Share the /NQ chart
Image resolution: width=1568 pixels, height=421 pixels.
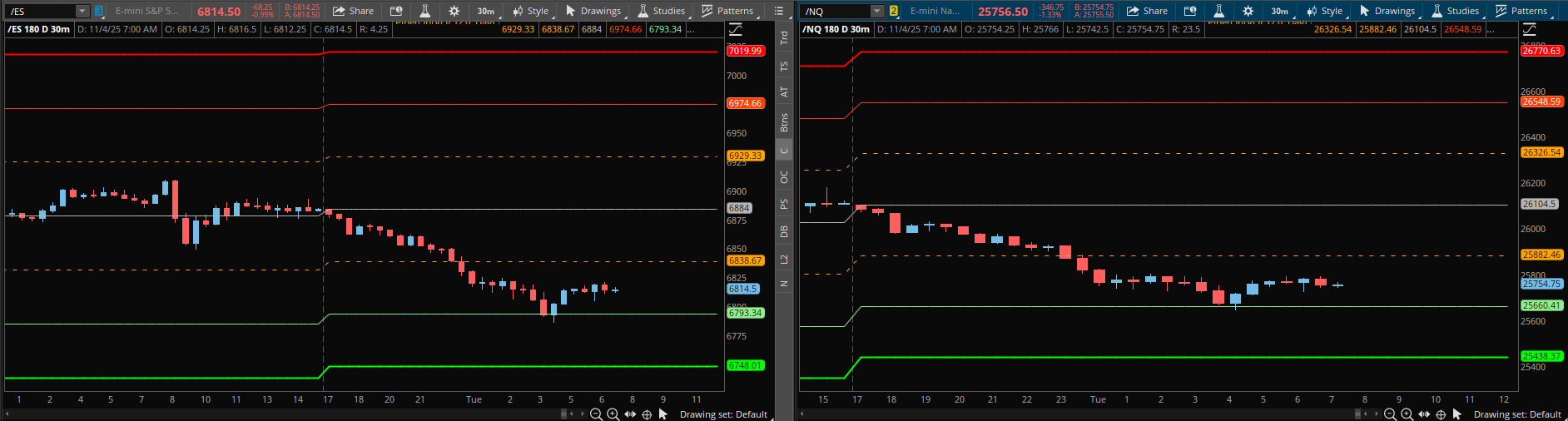(x=1147, y=11)
